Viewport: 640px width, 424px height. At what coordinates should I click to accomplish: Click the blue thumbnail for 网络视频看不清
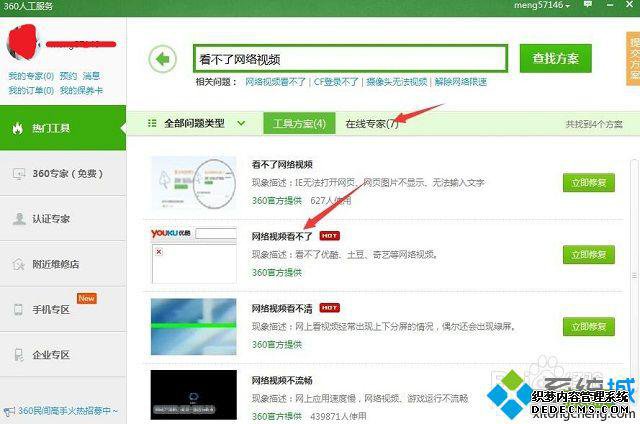[x=193, y=326]
